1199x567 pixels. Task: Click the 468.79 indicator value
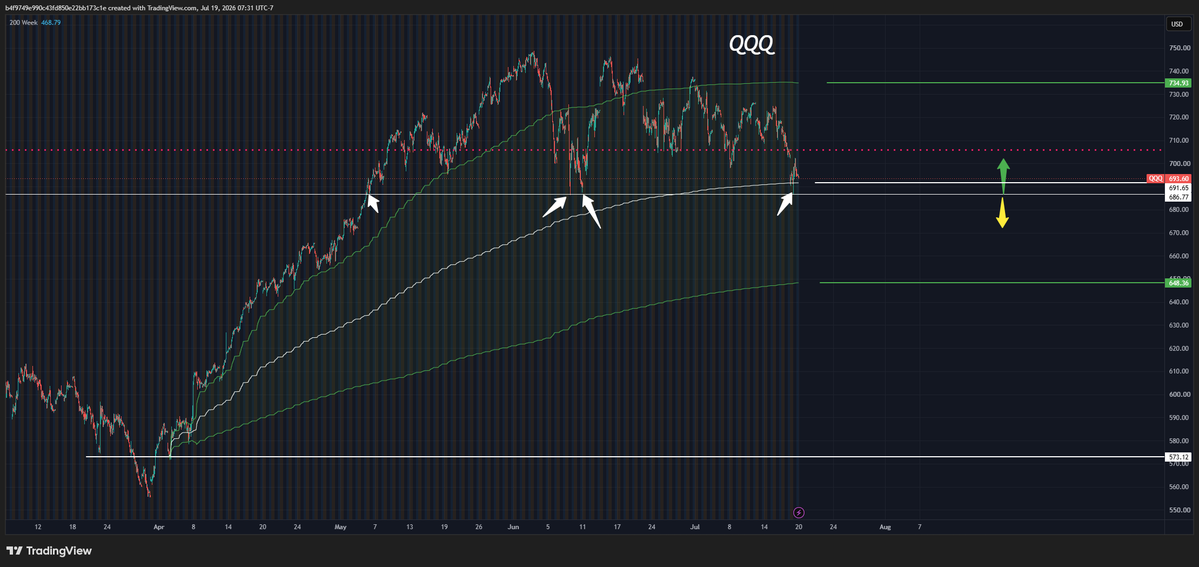52,22
